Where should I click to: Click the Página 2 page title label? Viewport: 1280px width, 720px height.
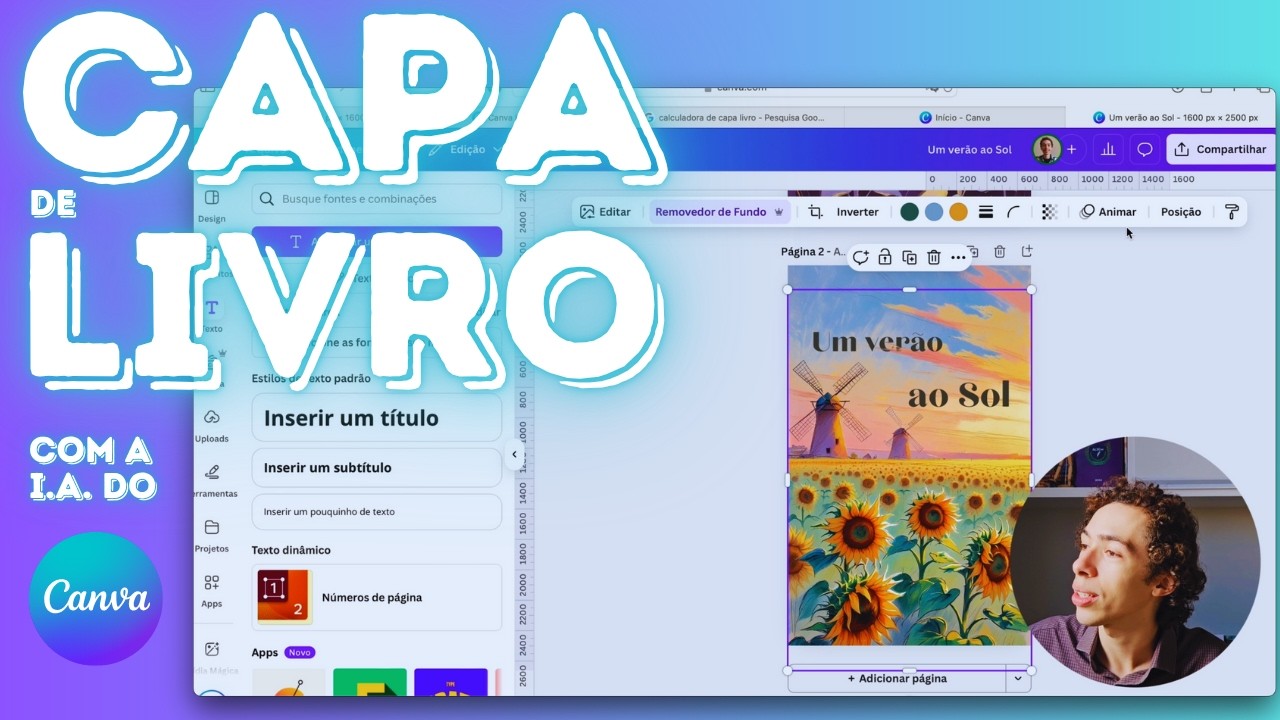point(814,252)
